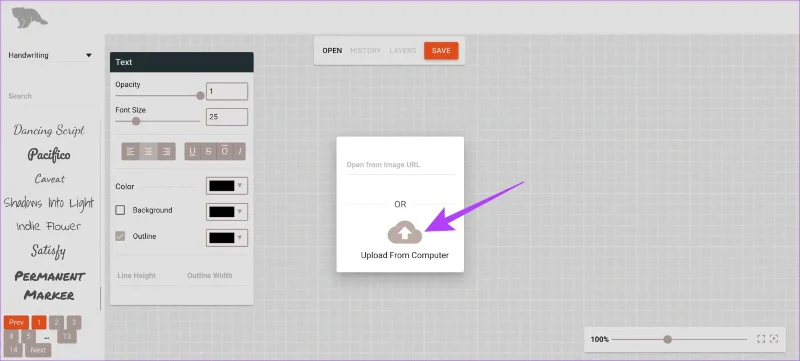Toggle overline text formatting
Screen dimensions: 800x361
tap(224, 151)
